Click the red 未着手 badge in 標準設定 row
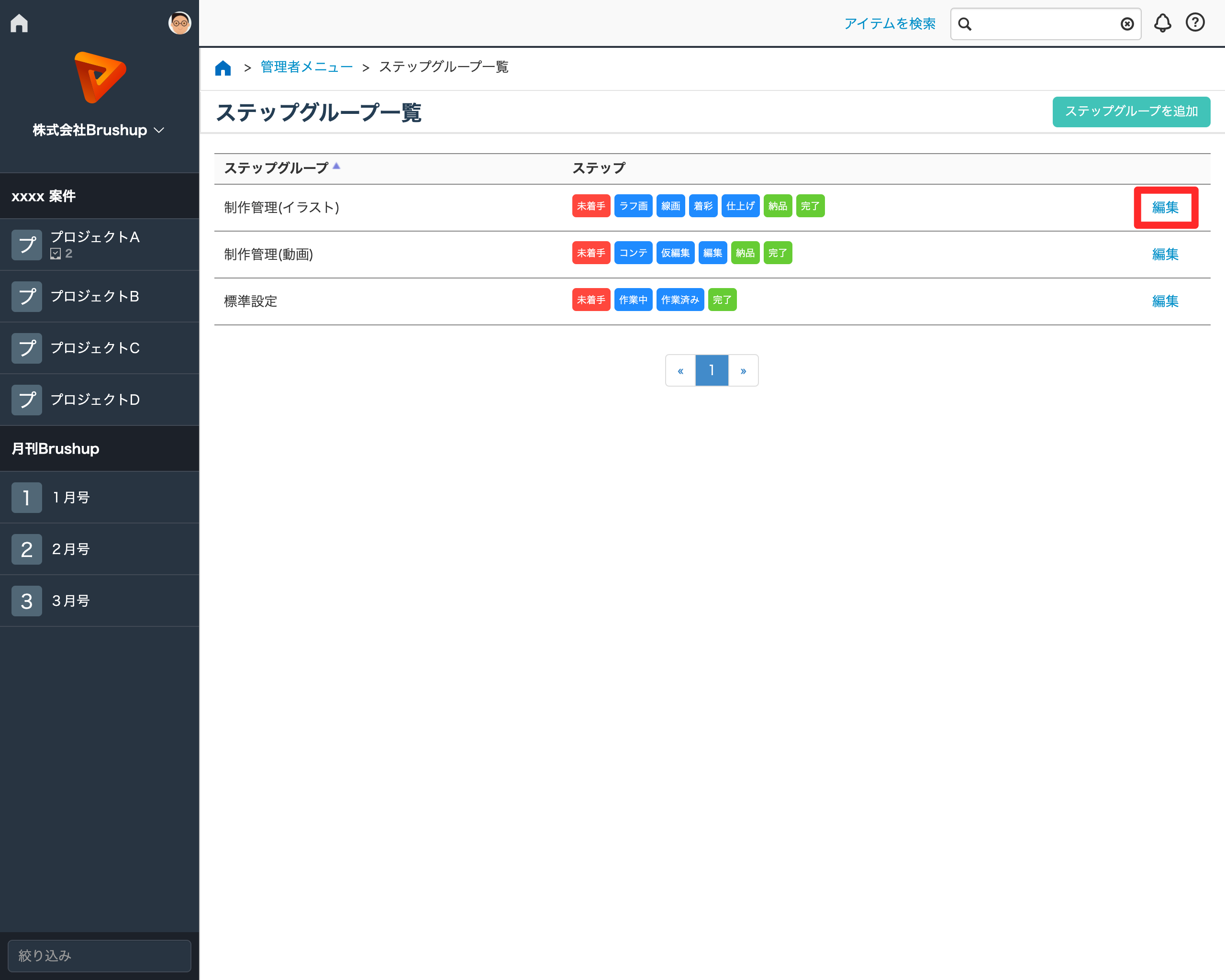The height and width of the screenshot is (980, 1225). tap(591, 300)
